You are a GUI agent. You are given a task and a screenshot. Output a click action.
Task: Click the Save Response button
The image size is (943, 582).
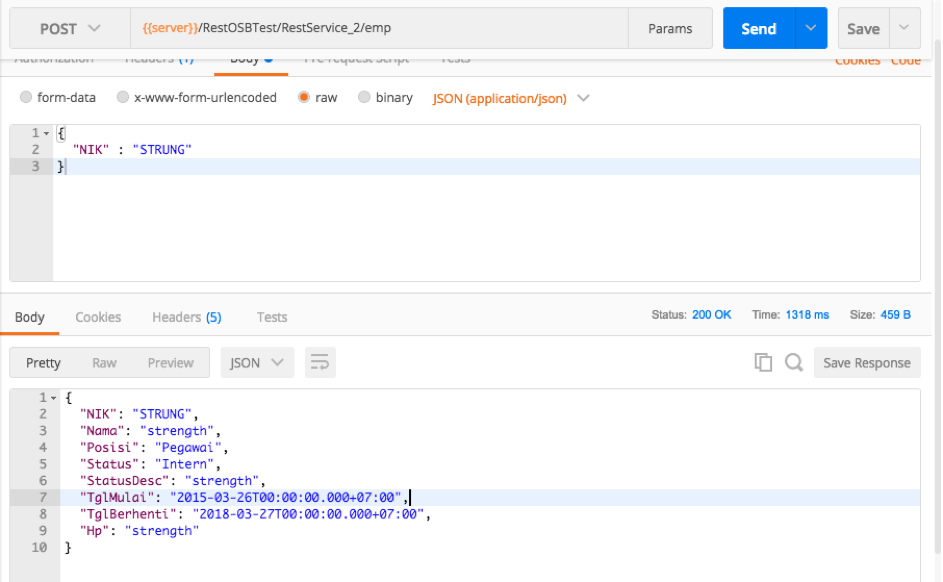pyautogui.click(x=867, y=363)
